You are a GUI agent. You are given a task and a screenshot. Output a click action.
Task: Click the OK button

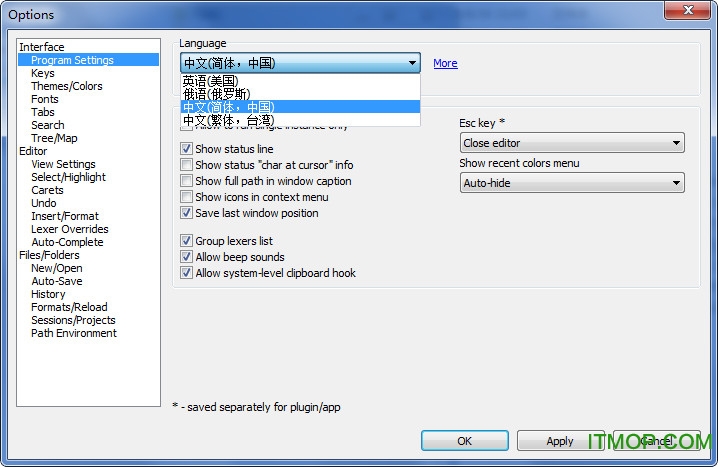click(464, 441)
